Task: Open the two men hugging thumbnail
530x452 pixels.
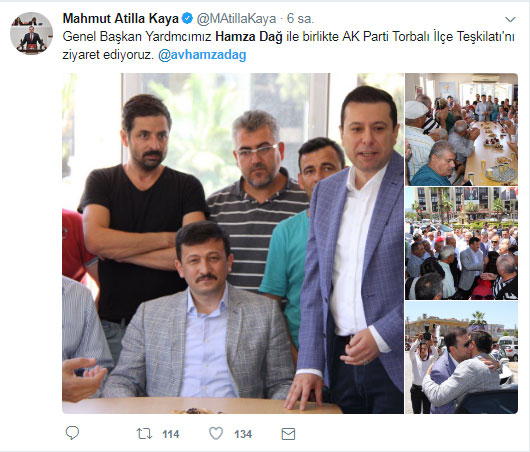Action: (x=461, y=357)
